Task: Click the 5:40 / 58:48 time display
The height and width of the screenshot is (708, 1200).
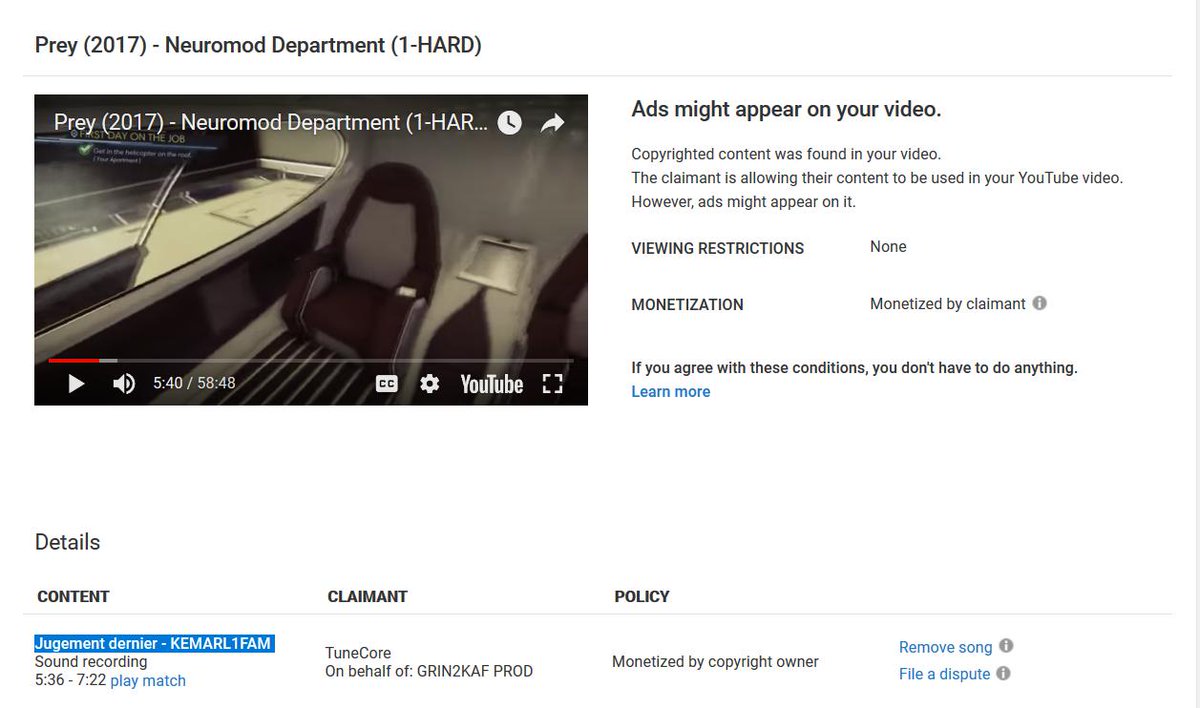Action: tap(194, 383)
